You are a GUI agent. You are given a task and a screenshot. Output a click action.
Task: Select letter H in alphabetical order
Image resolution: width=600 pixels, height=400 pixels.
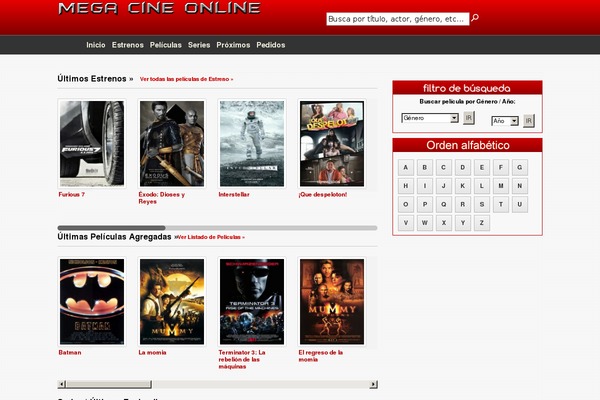pyautogui.click(x=406, y=186)
